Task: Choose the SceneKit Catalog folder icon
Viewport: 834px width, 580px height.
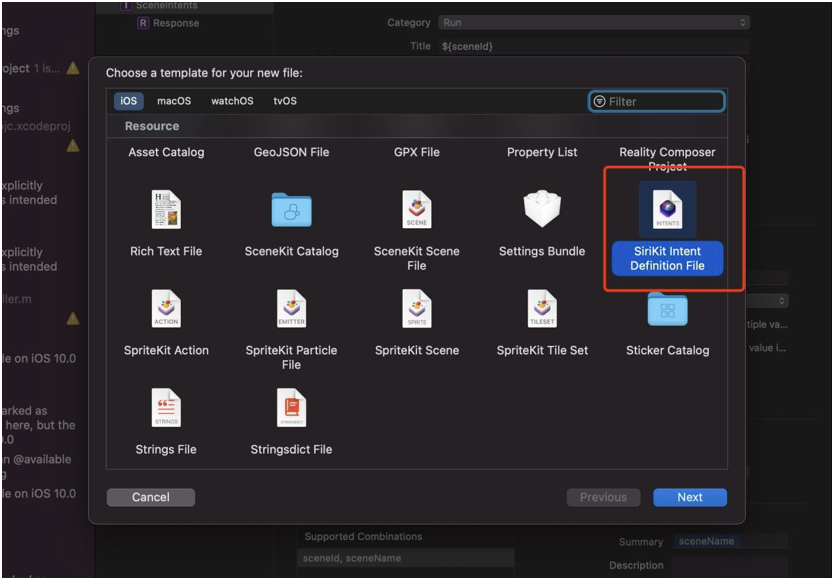Action: [291, 210]
